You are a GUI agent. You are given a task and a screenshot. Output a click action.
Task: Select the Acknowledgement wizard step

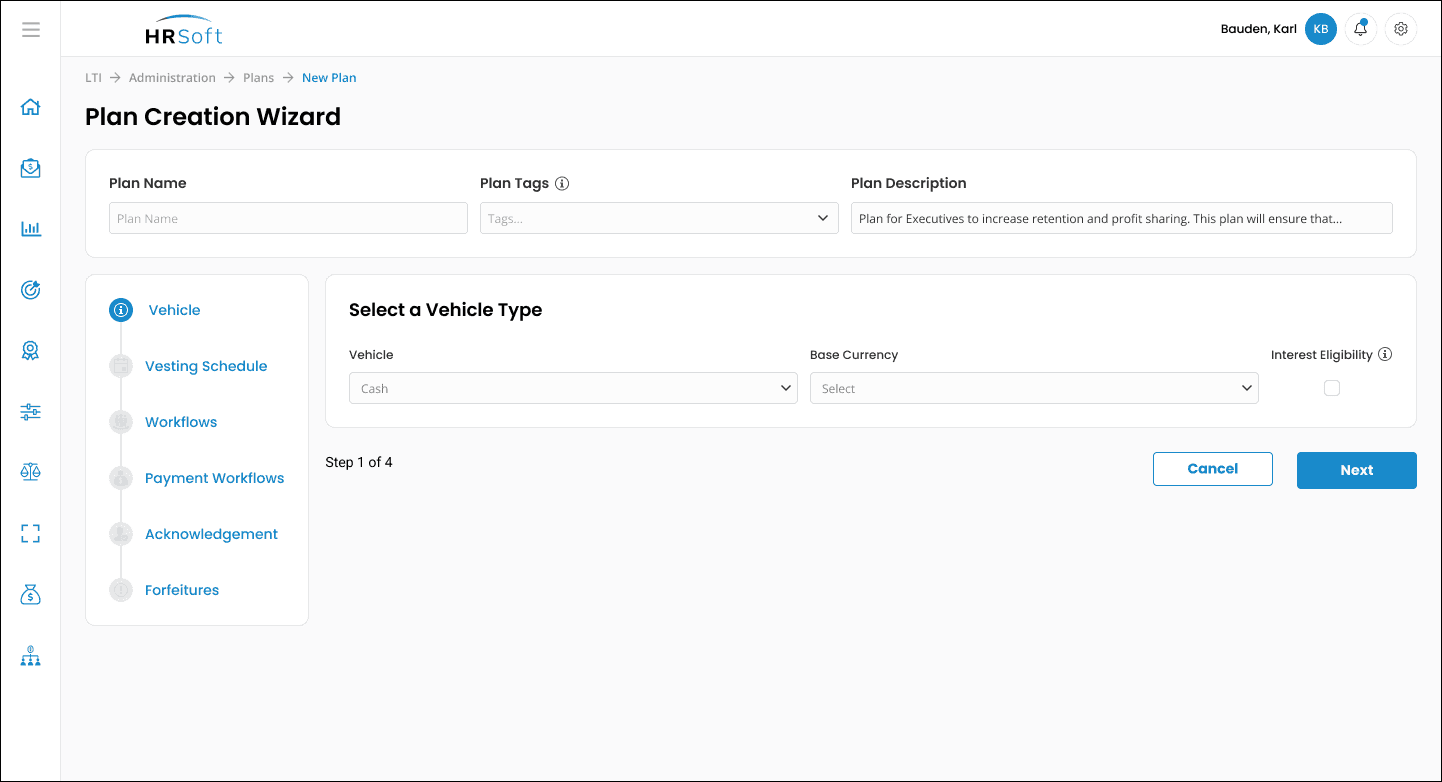pos(211,534)
